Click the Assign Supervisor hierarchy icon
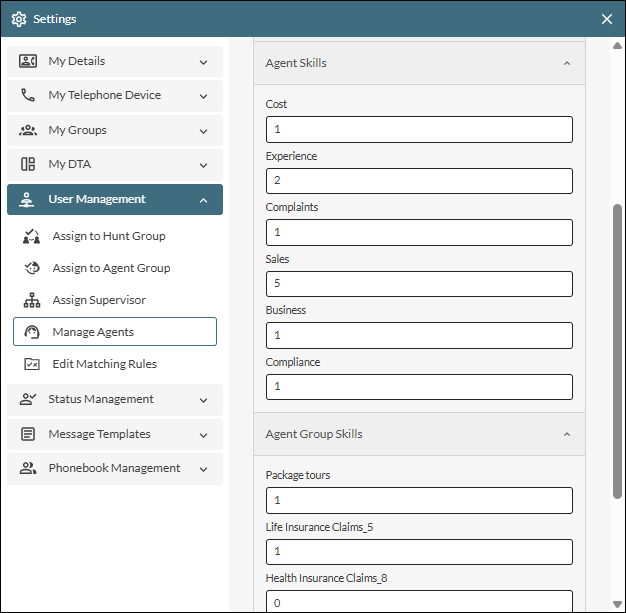Viewport: 626px width, 613px height. click(32, 300)
